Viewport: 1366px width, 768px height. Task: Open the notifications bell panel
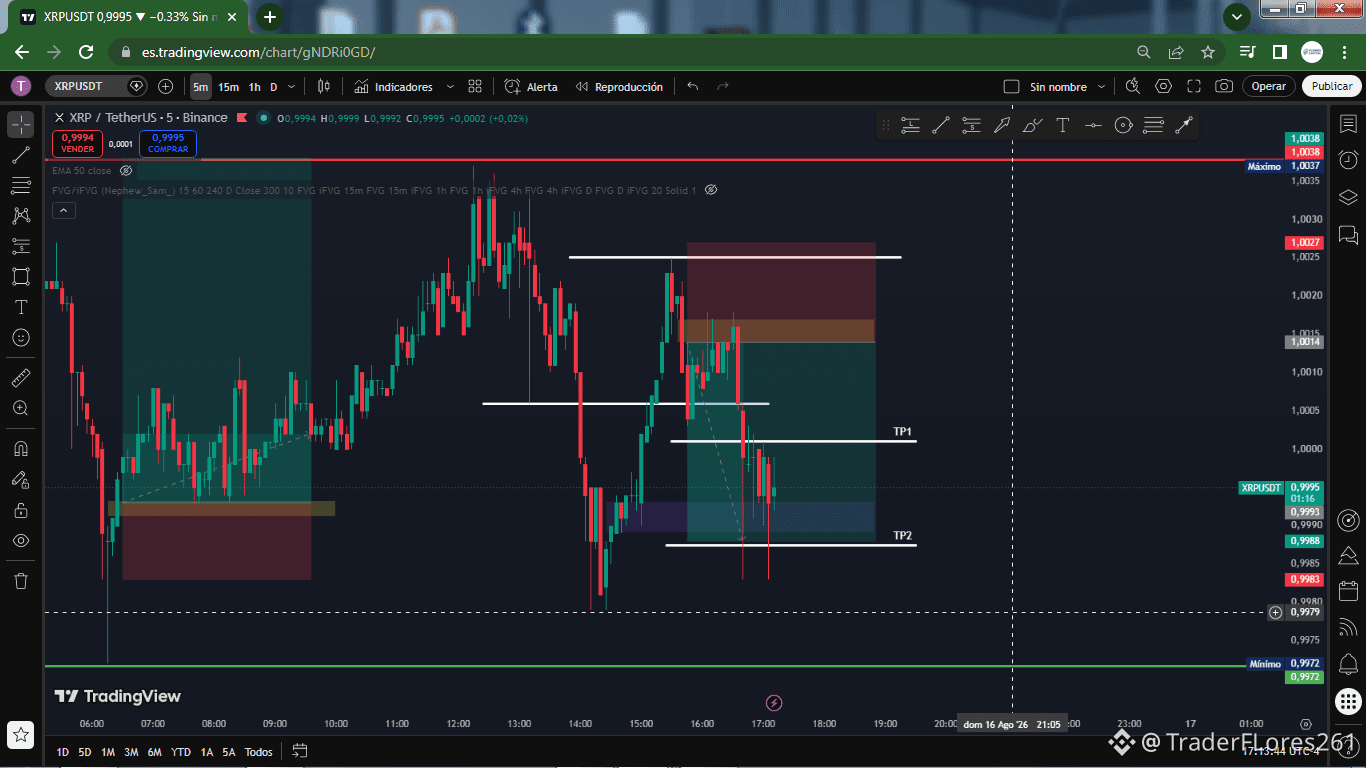click(1348, 664)
